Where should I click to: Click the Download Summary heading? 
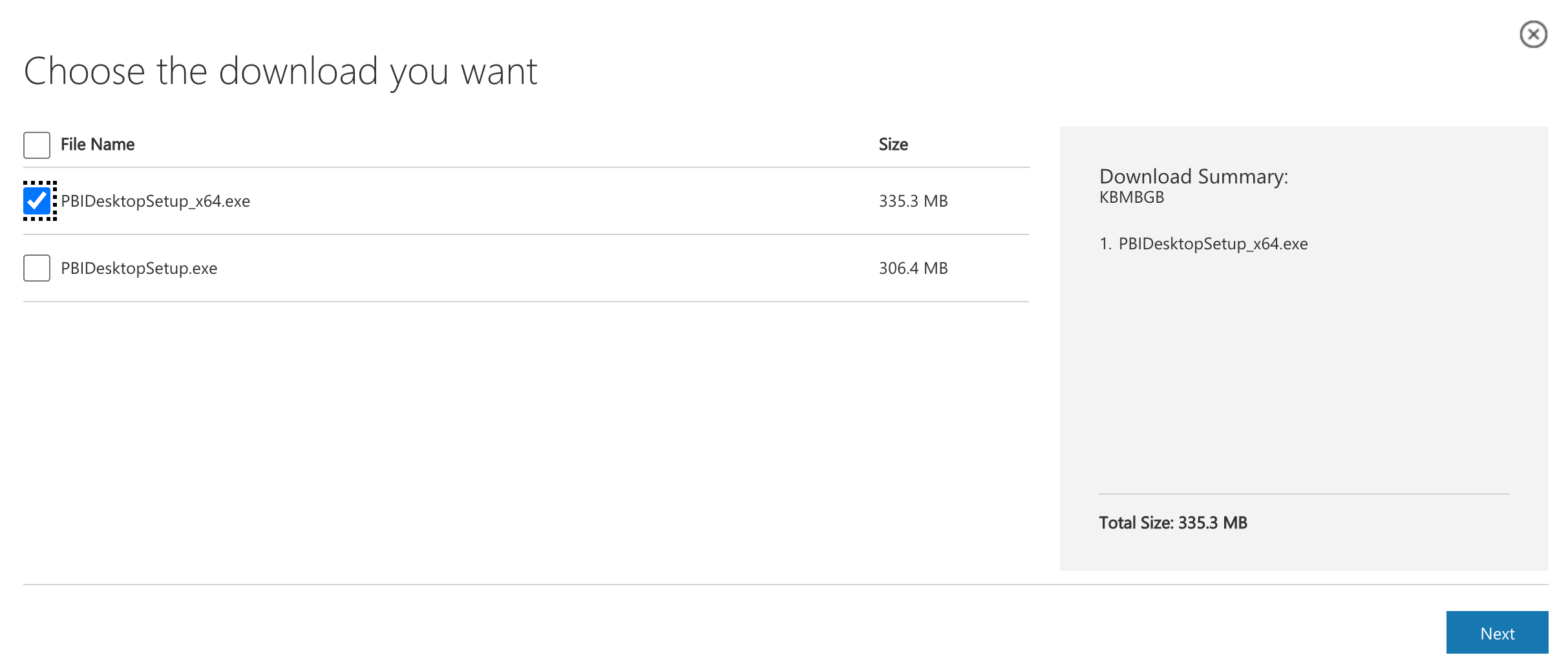[1194, 176]
